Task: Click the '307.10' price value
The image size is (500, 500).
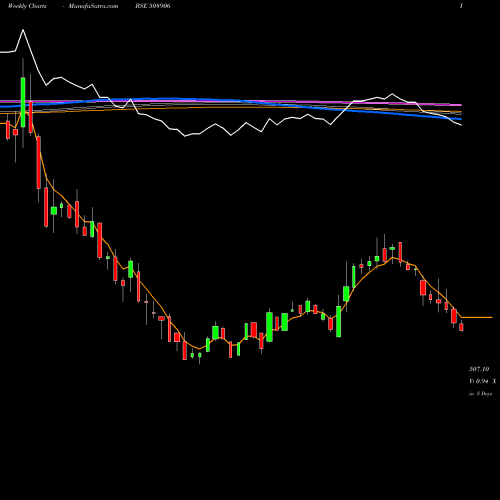Action: point(479,369)
